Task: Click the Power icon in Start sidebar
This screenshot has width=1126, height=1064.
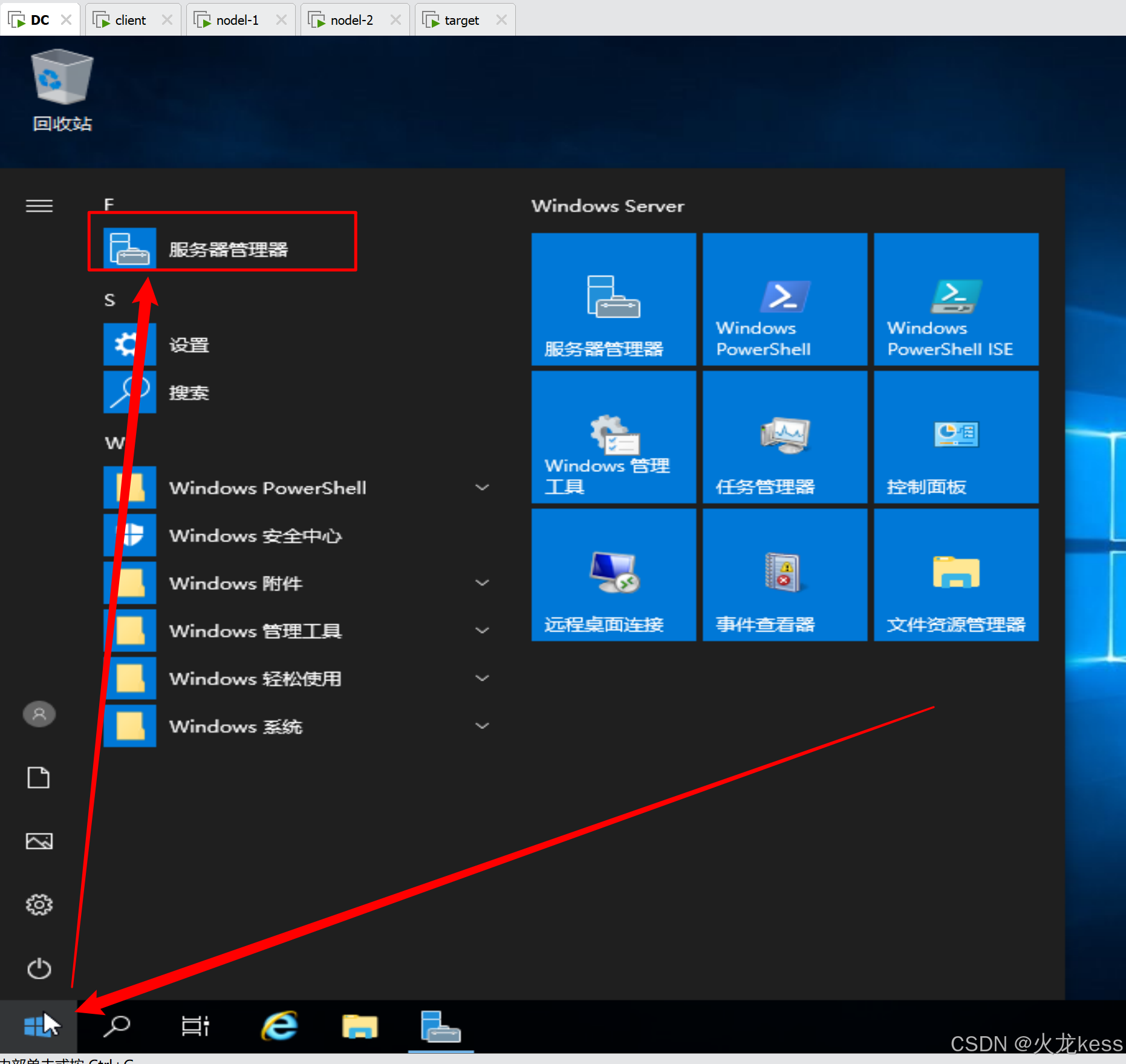Action: tap(39, 968)
